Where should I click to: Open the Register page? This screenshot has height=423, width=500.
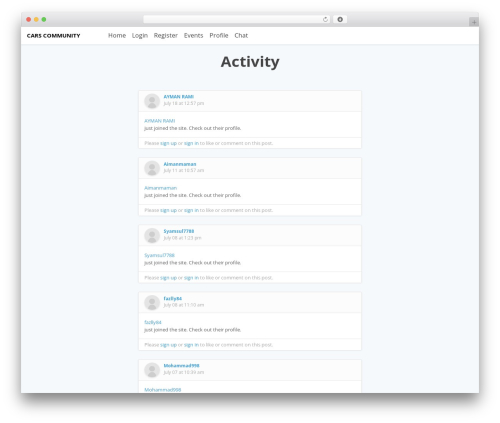166,35
